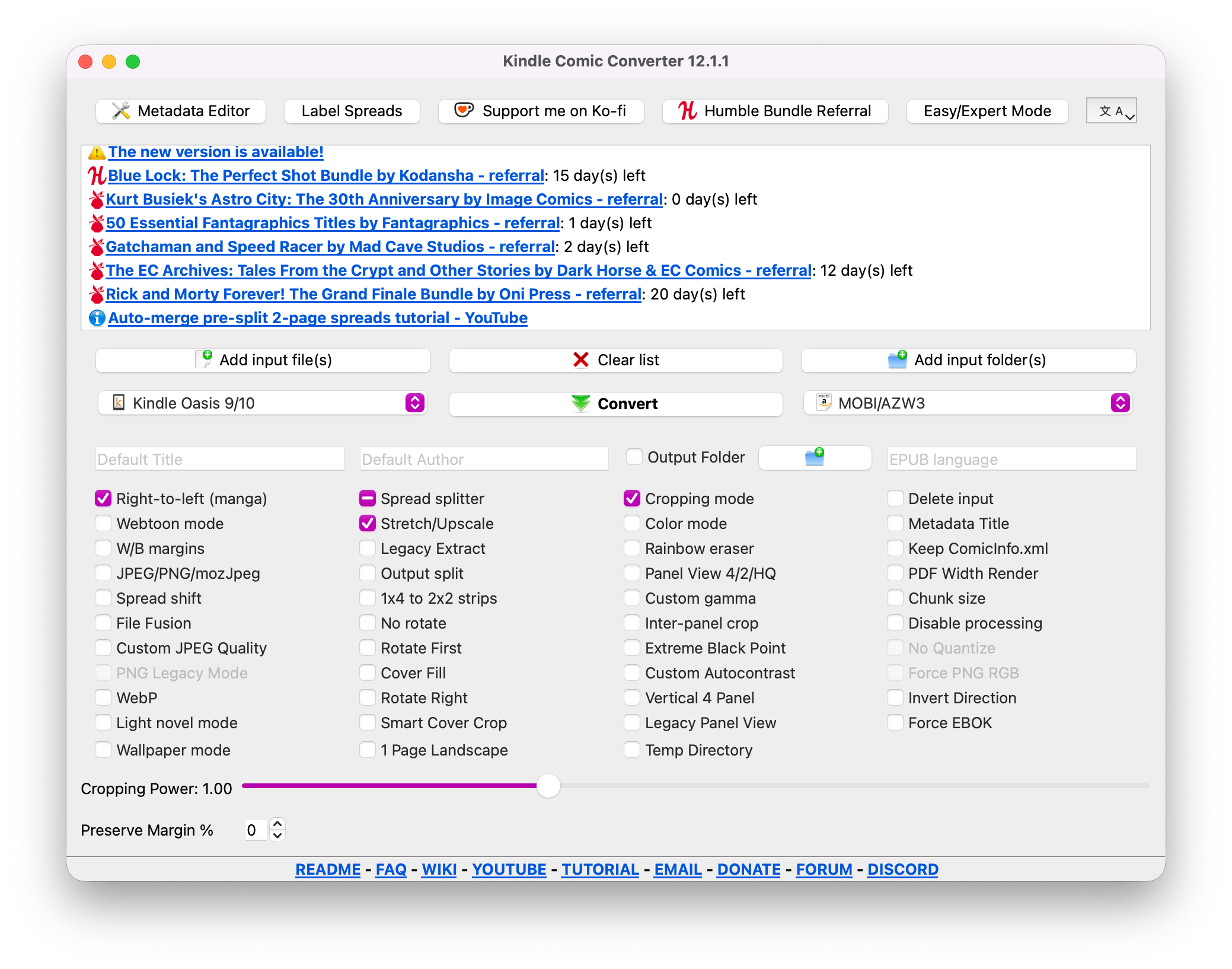The width and height of the screenshot is (1232, 969).
Task: Click the Humble icon beside Blue Lock bundle
Action: tap(97, 176)
